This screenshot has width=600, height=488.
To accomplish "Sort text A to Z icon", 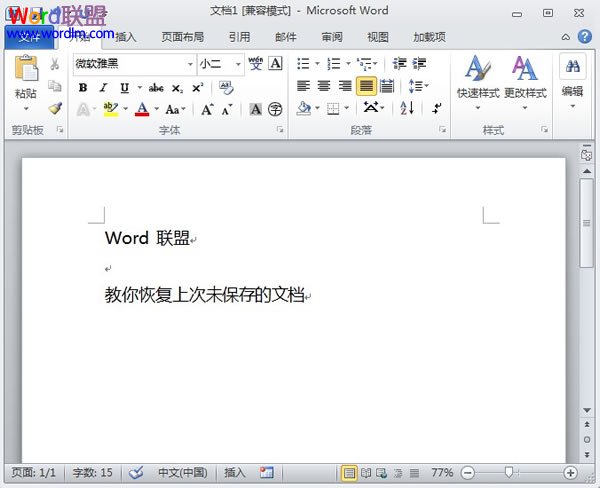I will (407, 108).
